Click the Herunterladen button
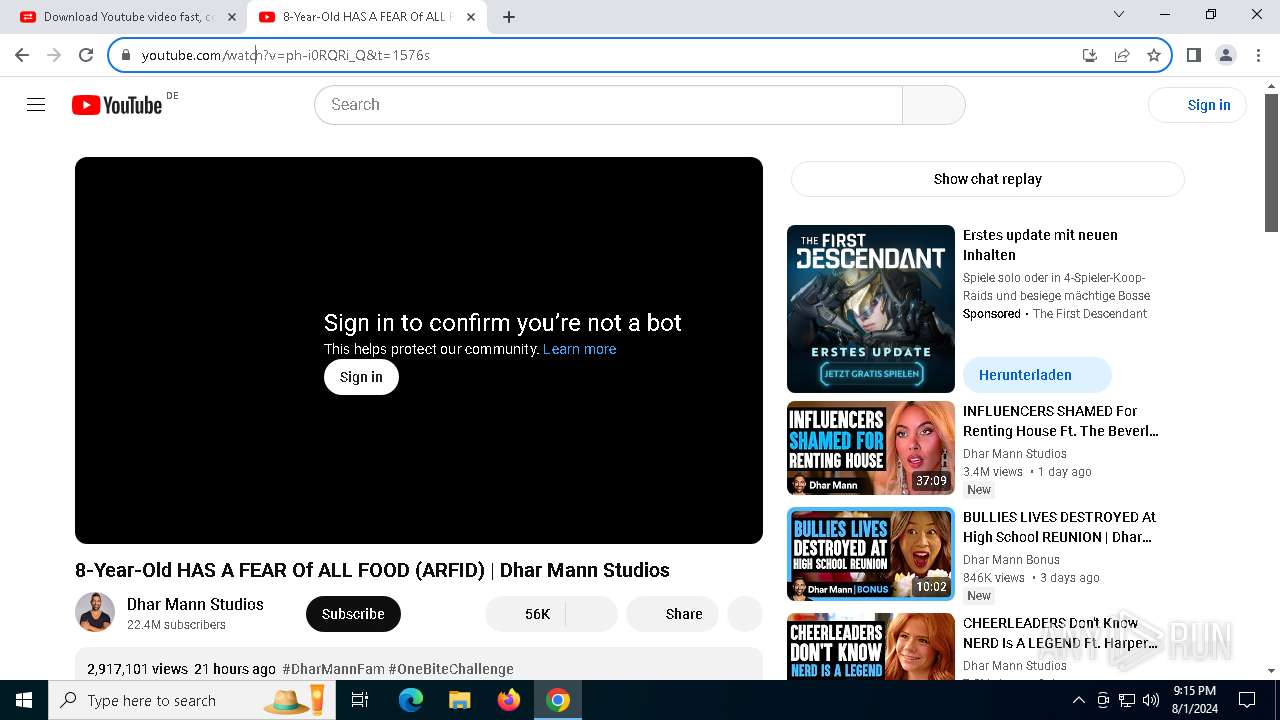This screenshot has width=1280, height=720. pyautogui.click(x=1037, y=375)
